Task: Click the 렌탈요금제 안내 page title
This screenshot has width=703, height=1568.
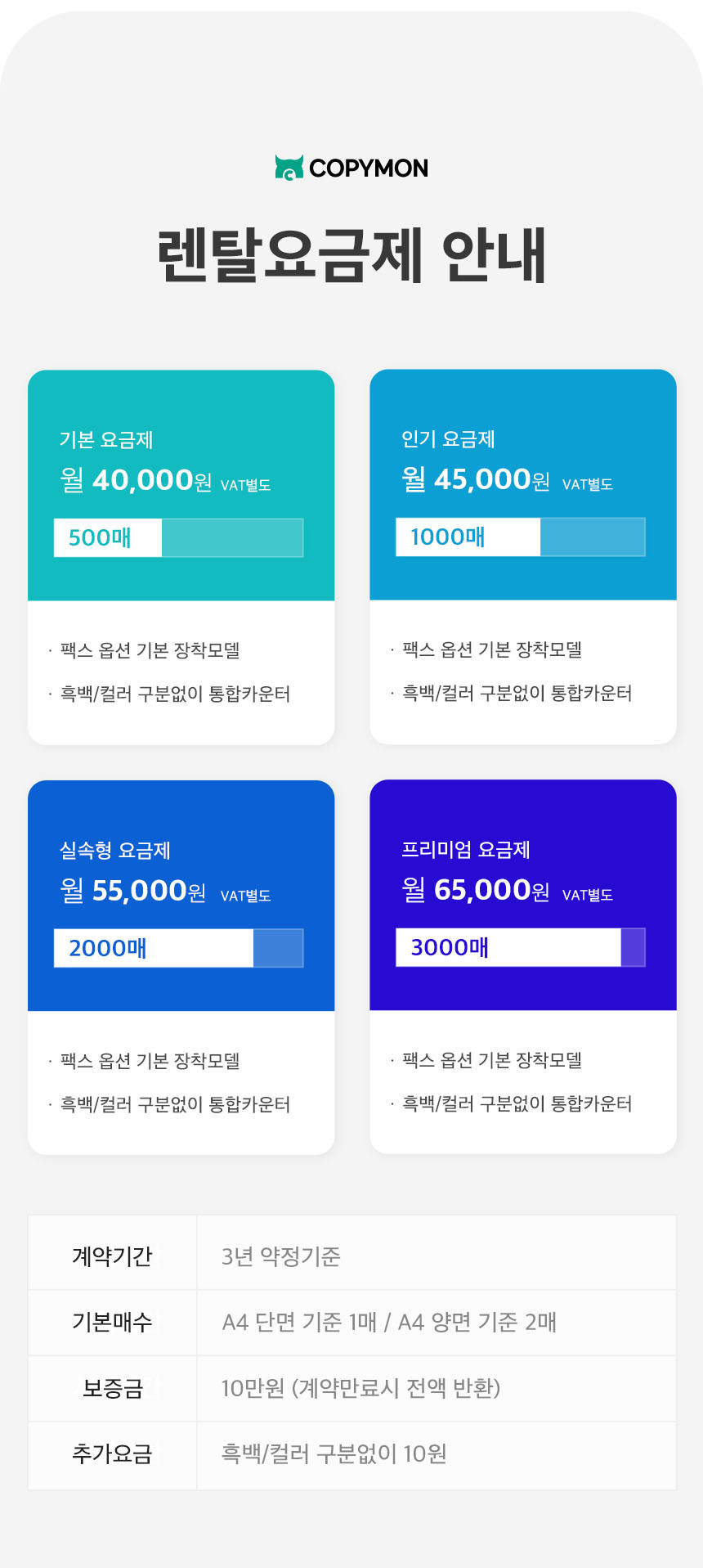Action: (351, 255)
